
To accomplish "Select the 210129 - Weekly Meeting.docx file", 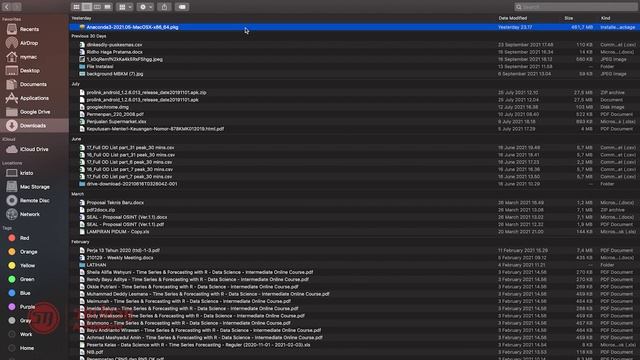I will [354, 258].
